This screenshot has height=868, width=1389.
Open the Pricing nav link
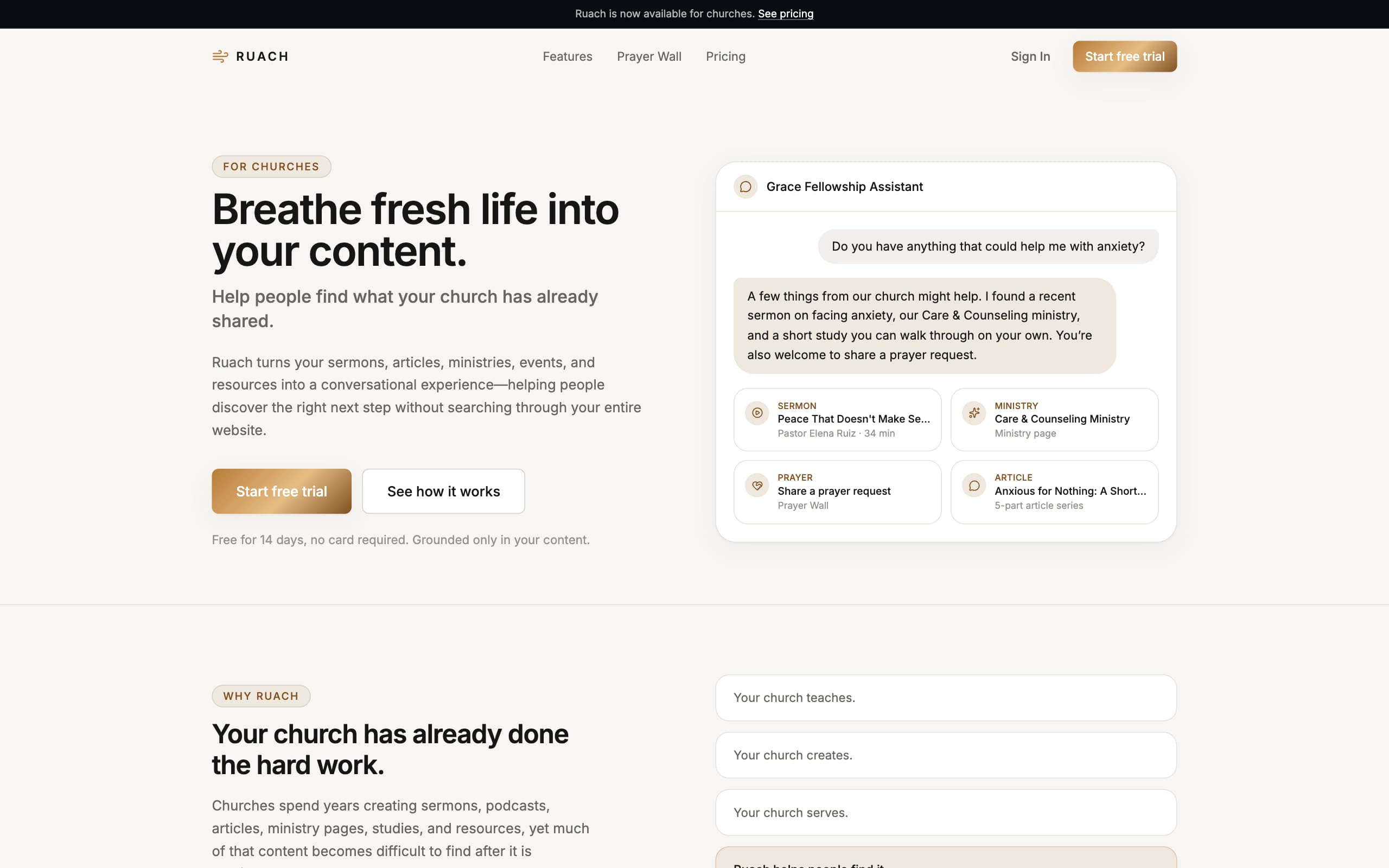tap(725, 56)
